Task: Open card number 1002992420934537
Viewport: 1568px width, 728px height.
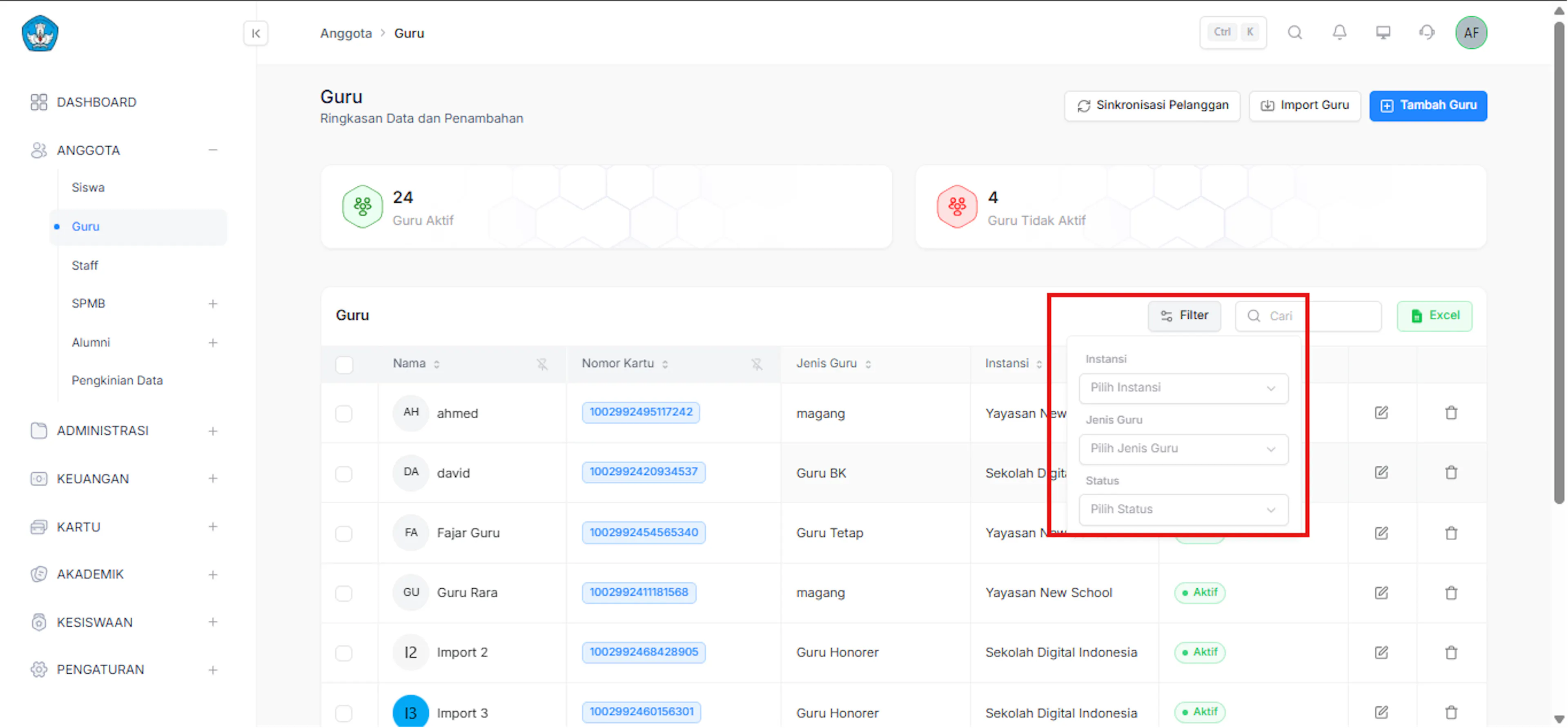Action: coord(644,472)
